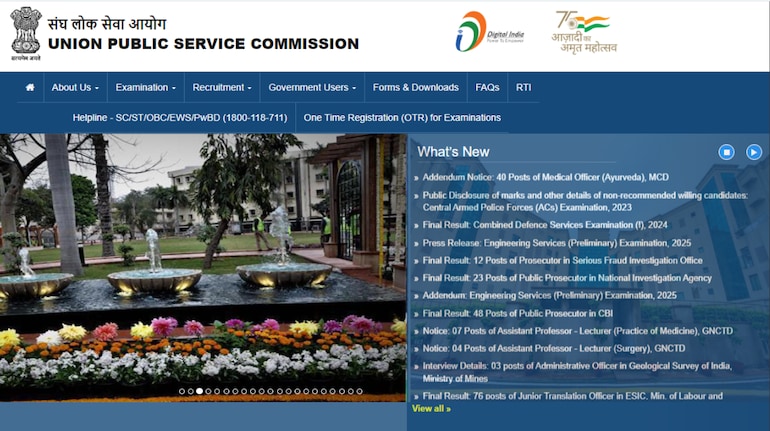Open Forms & Downloads page
Image resolution: width=770 pixels, height=431 pixels.
(x=415, y=87)
